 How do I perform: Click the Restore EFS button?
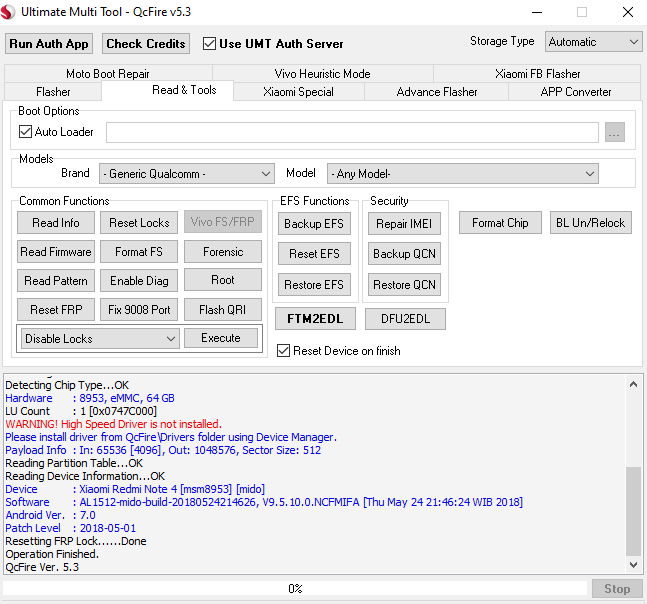click(314, 285)
